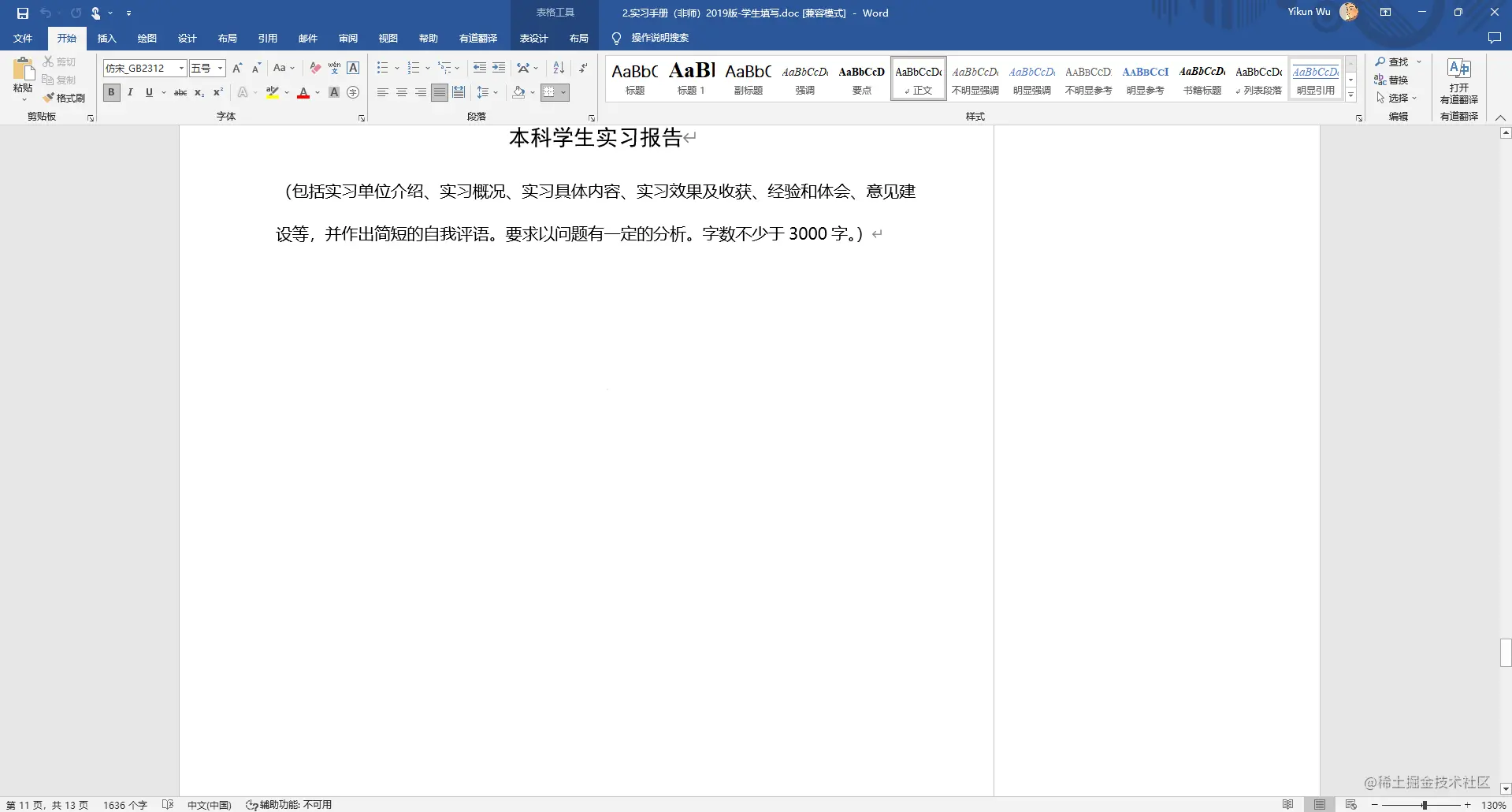Click the vertical scrollbar thumb
Image resolution: width=1512 pixels, height=812 pixels.
click(1506, 654)
